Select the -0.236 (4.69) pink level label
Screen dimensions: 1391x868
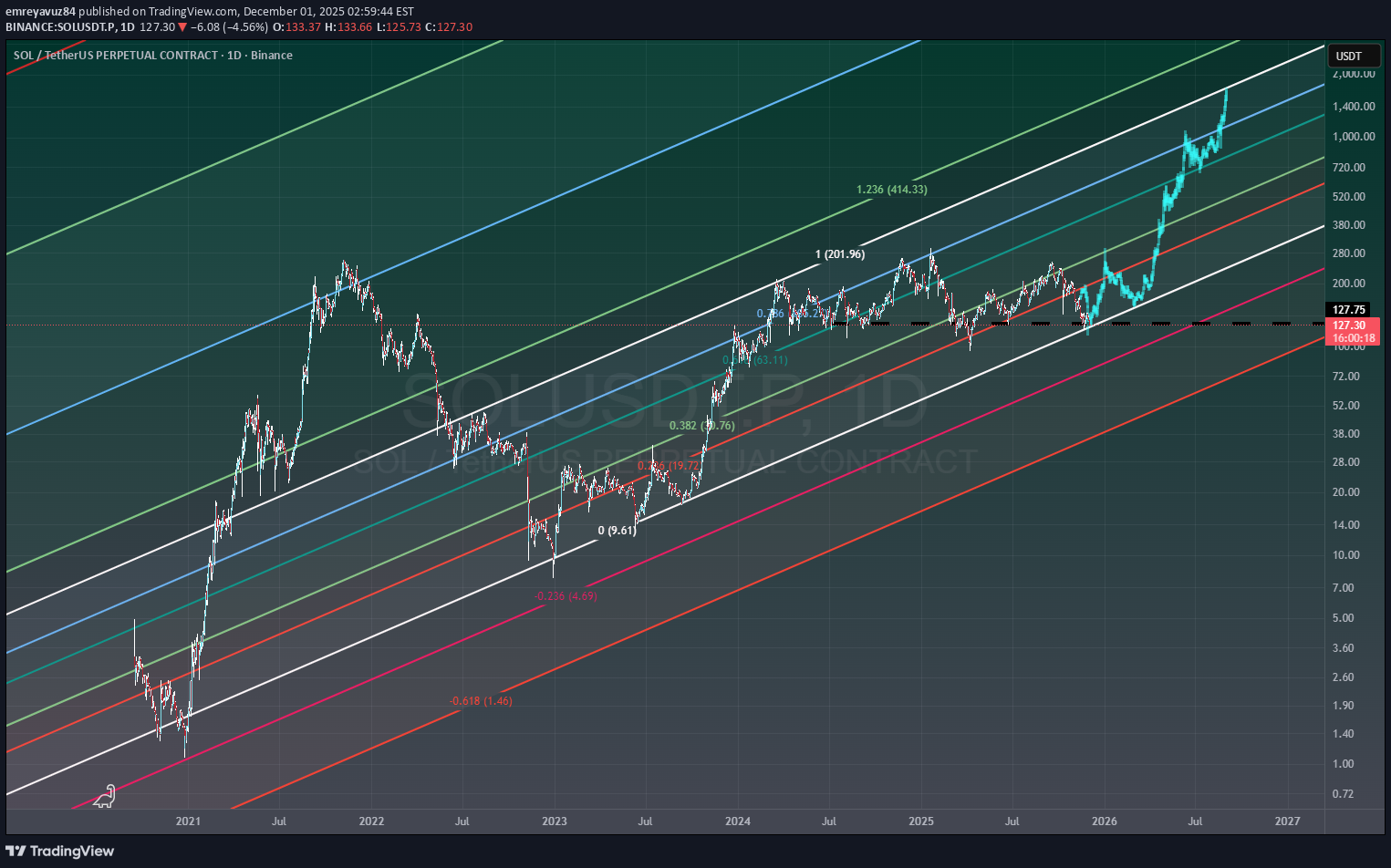[x=566, y=596]
